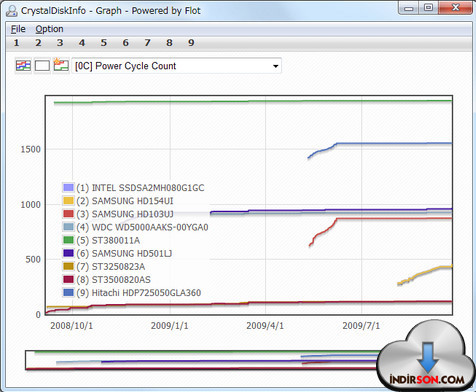This screenshot has width=476, height=392.
Task: Click the 2009/1/1 x-axis label
Action: tap(170, 326)
